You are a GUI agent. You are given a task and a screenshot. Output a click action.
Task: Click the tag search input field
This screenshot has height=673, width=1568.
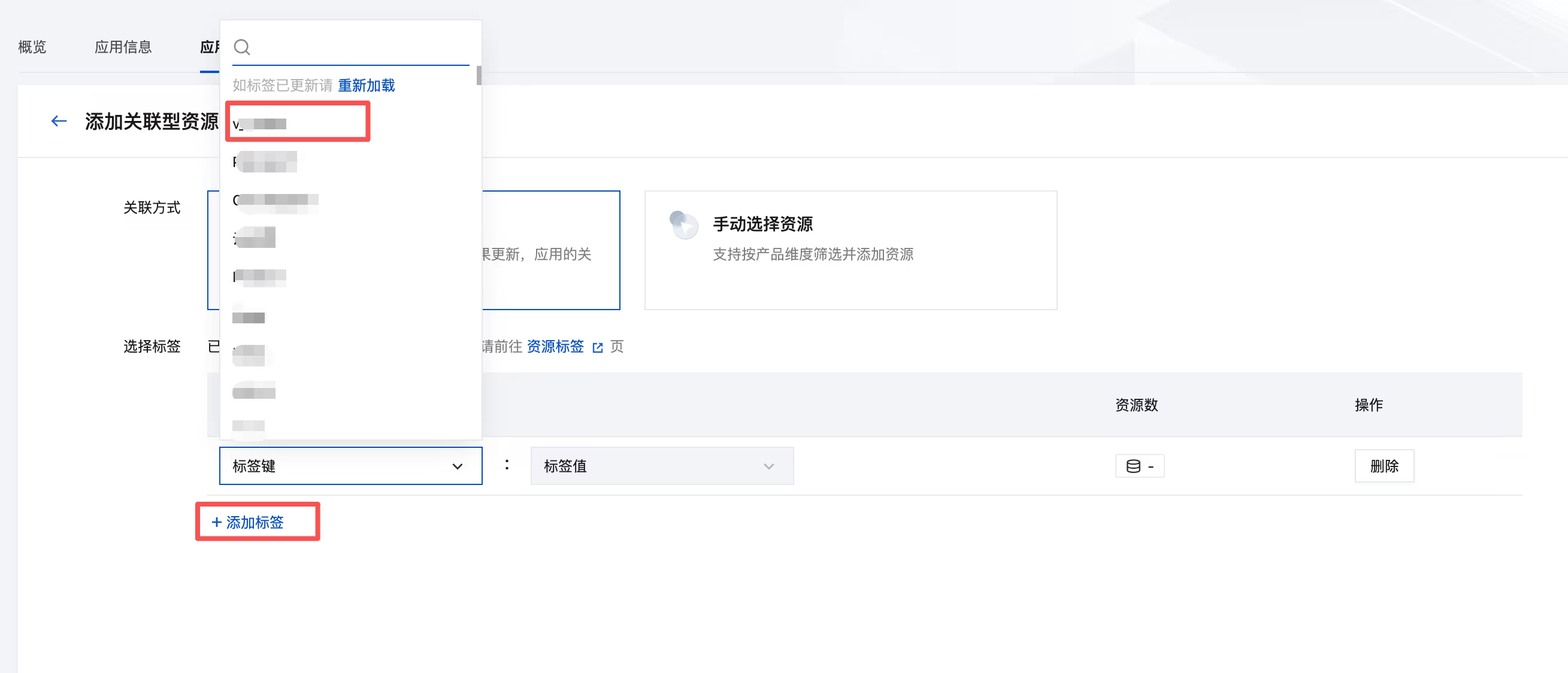(x=361, y=47)
